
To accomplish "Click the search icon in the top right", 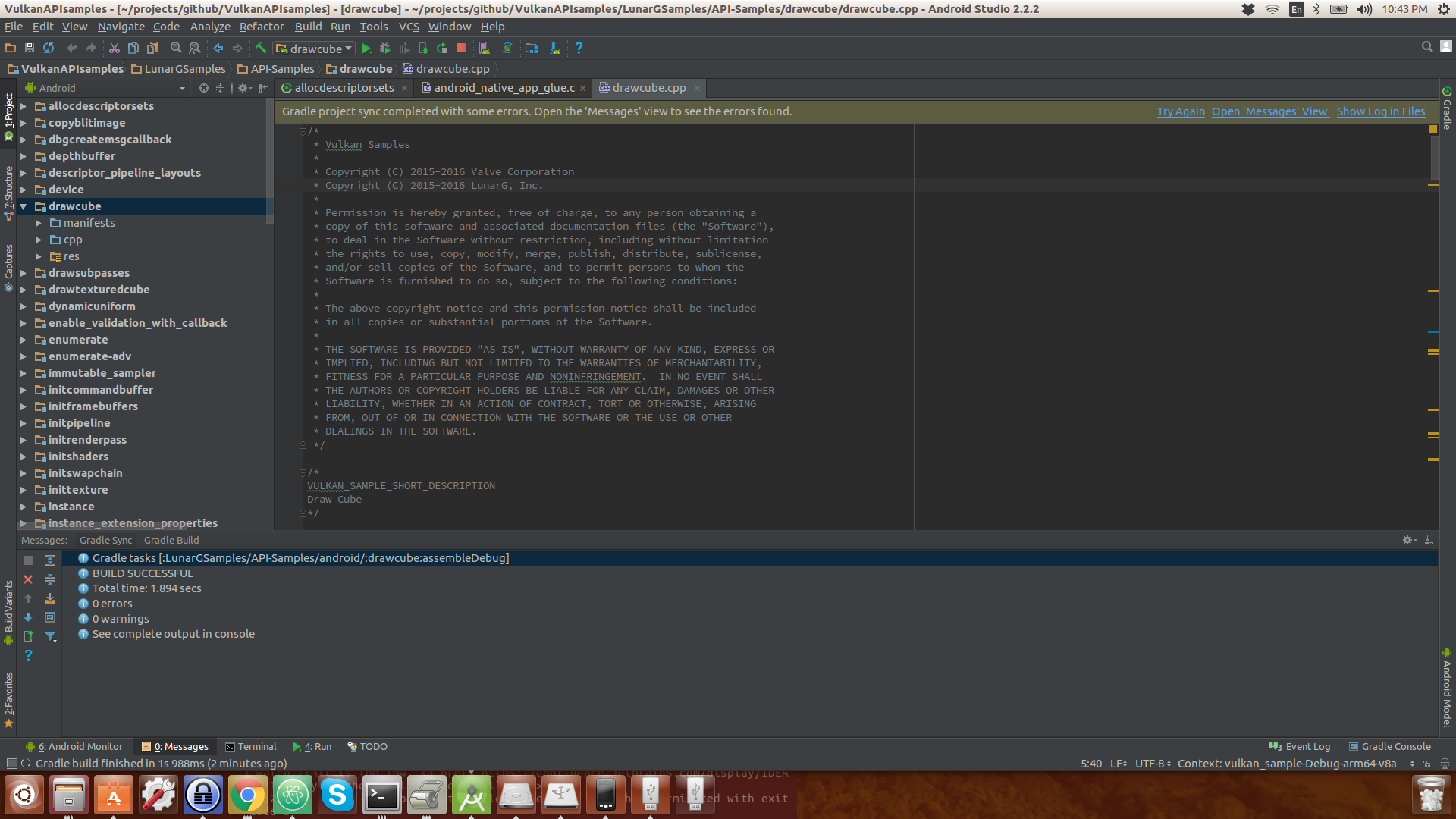I will tap(1427, 47).
